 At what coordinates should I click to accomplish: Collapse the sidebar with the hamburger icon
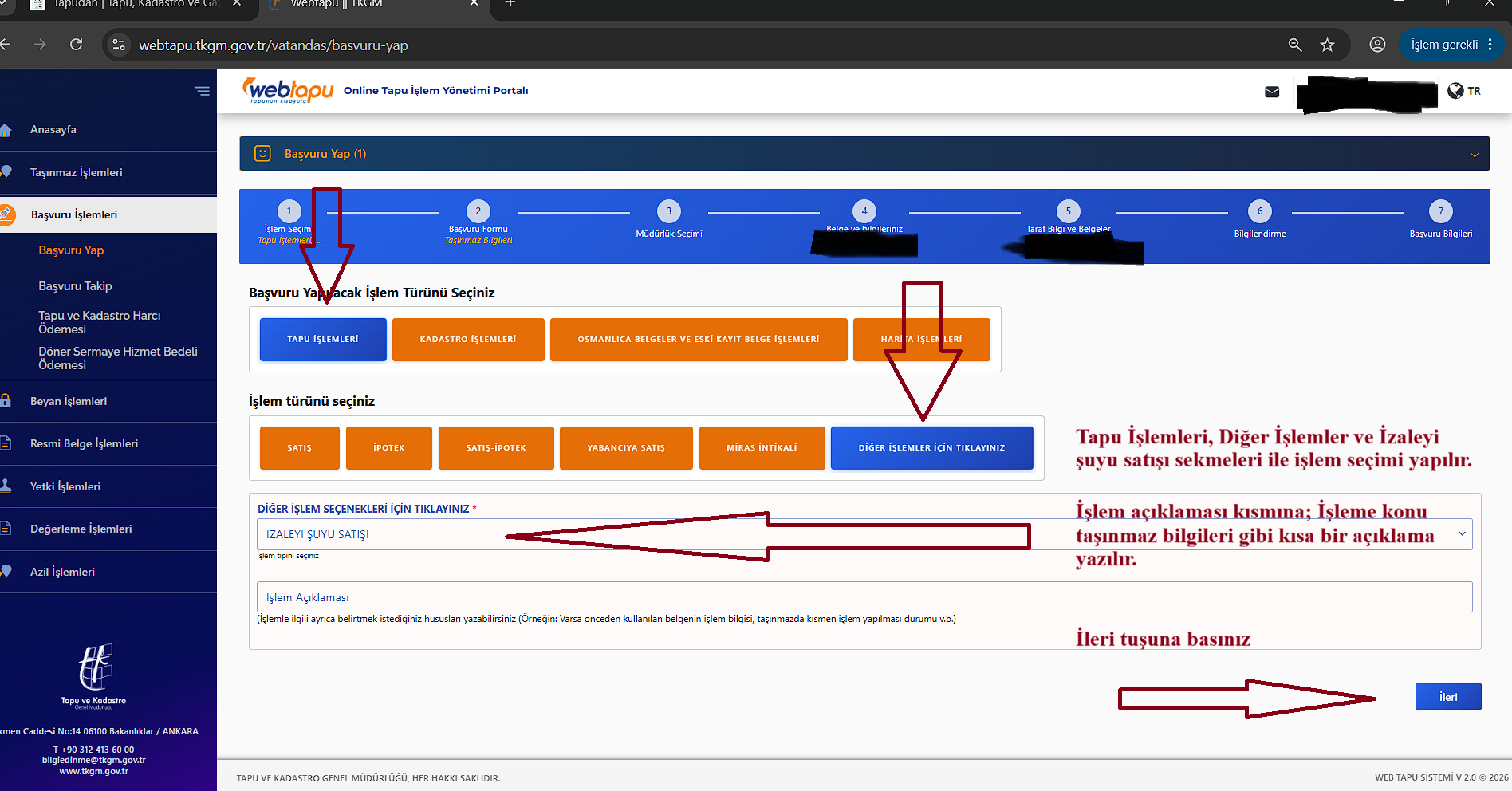[x=203, y=91]
